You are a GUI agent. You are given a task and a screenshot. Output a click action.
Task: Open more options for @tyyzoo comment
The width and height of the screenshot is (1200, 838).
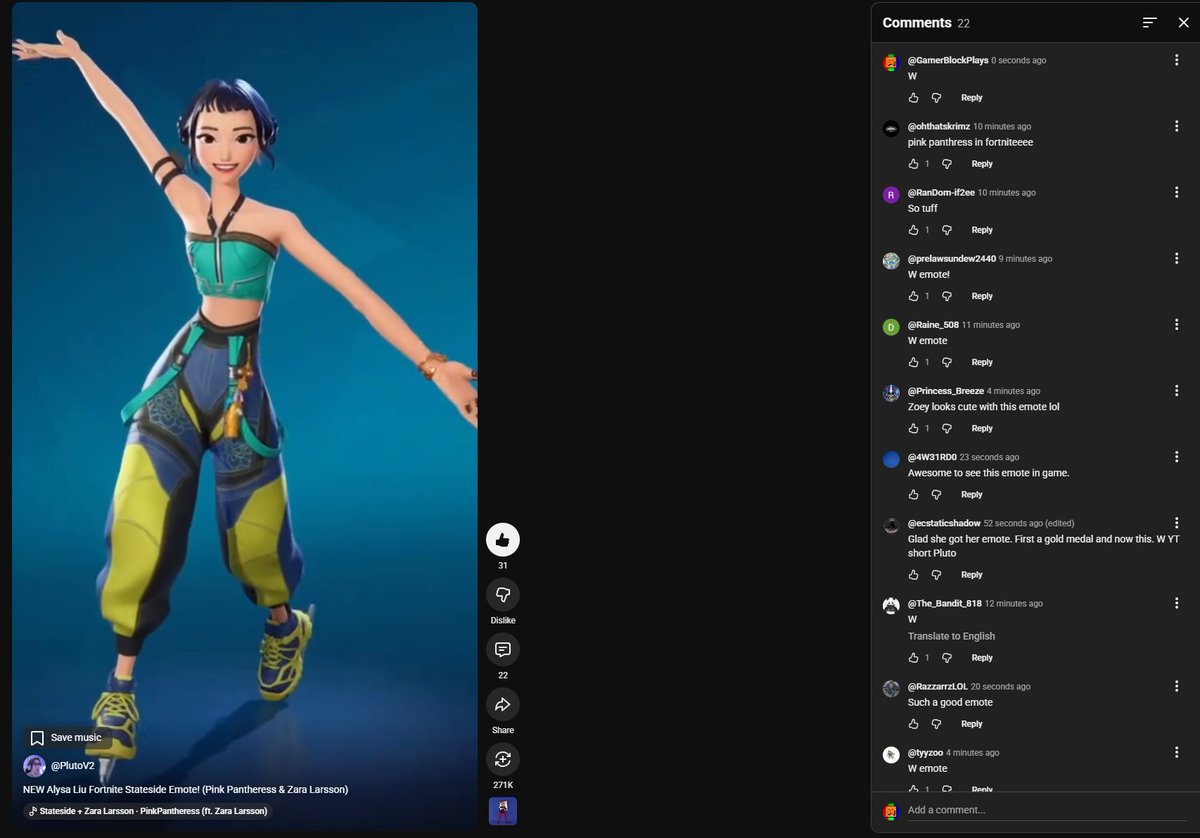[x=1177, y=752]
